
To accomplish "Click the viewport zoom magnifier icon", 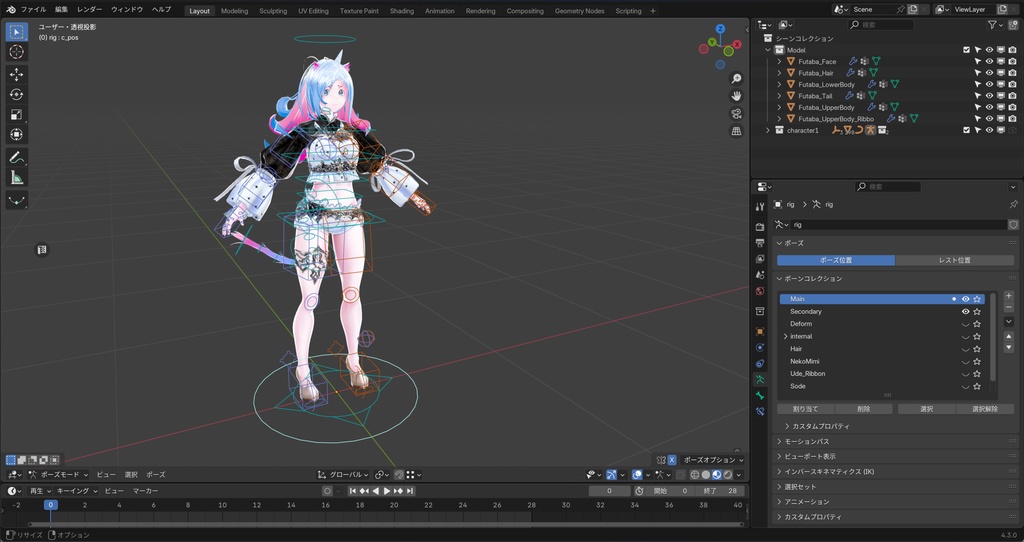I will tap(736, 79).
